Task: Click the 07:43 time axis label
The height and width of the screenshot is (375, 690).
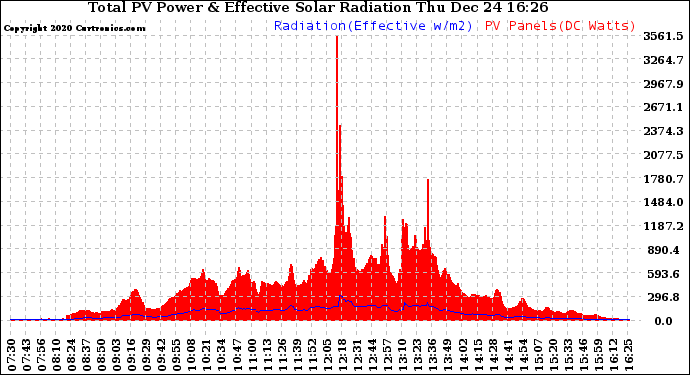Action: (x=27, y=355)
